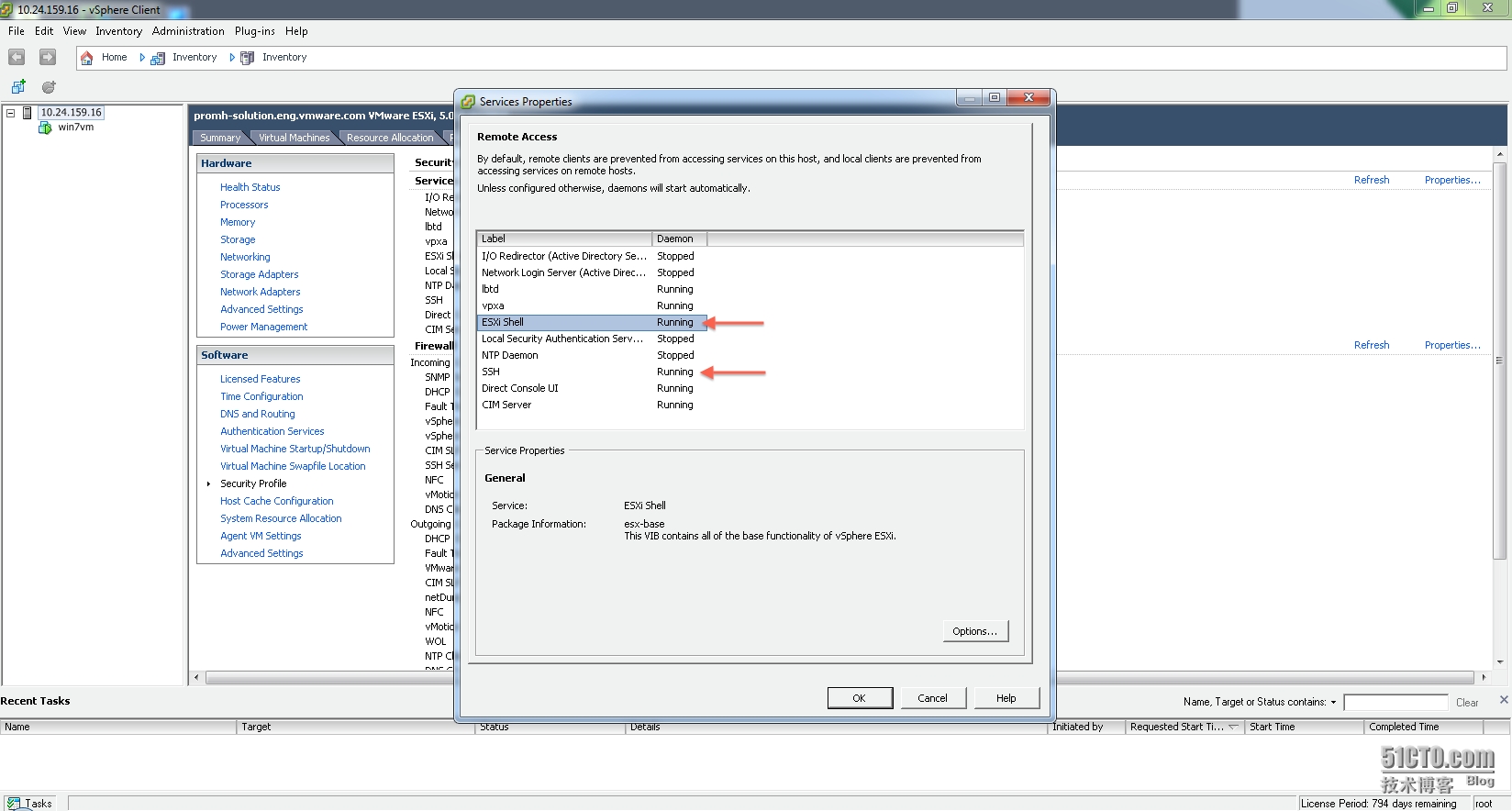
Task: Click the lower Refresh link for firewall
Action: [1372, 345]
